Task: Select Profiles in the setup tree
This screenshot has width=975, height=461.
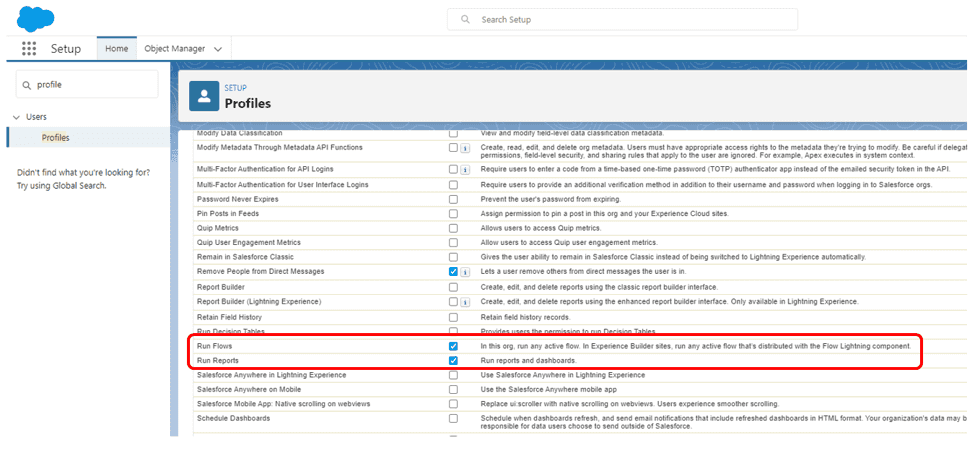Action: pyautogui.click(x=55, y=138)
